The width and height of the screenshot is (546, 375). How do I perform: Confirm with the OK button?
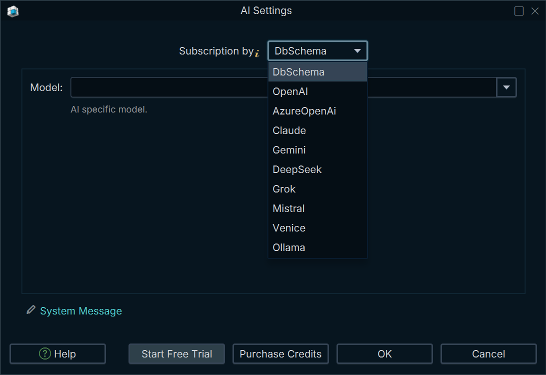tap(384, 354)
